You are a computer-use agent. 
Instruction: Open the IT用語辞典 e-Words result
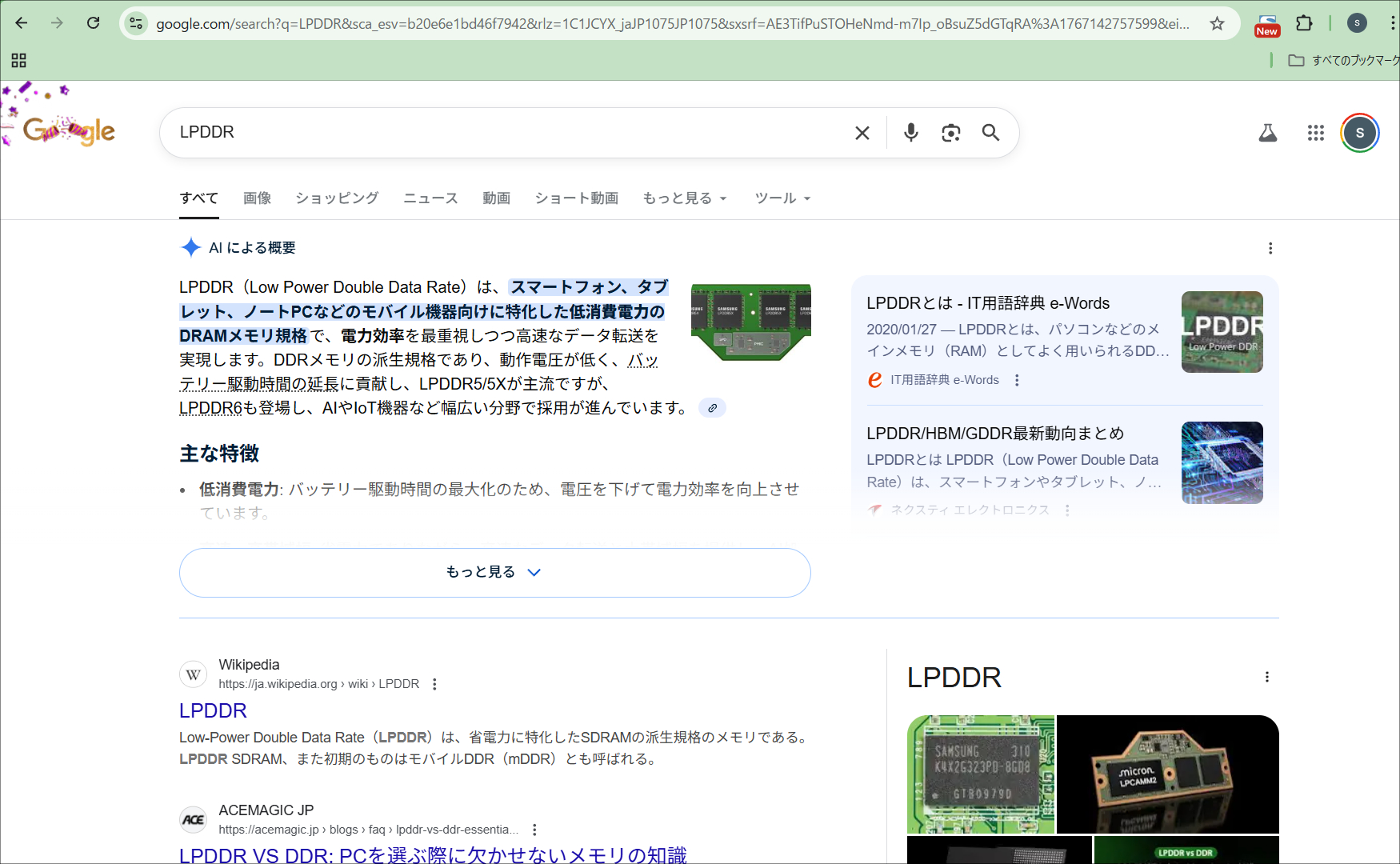(987, 303)
